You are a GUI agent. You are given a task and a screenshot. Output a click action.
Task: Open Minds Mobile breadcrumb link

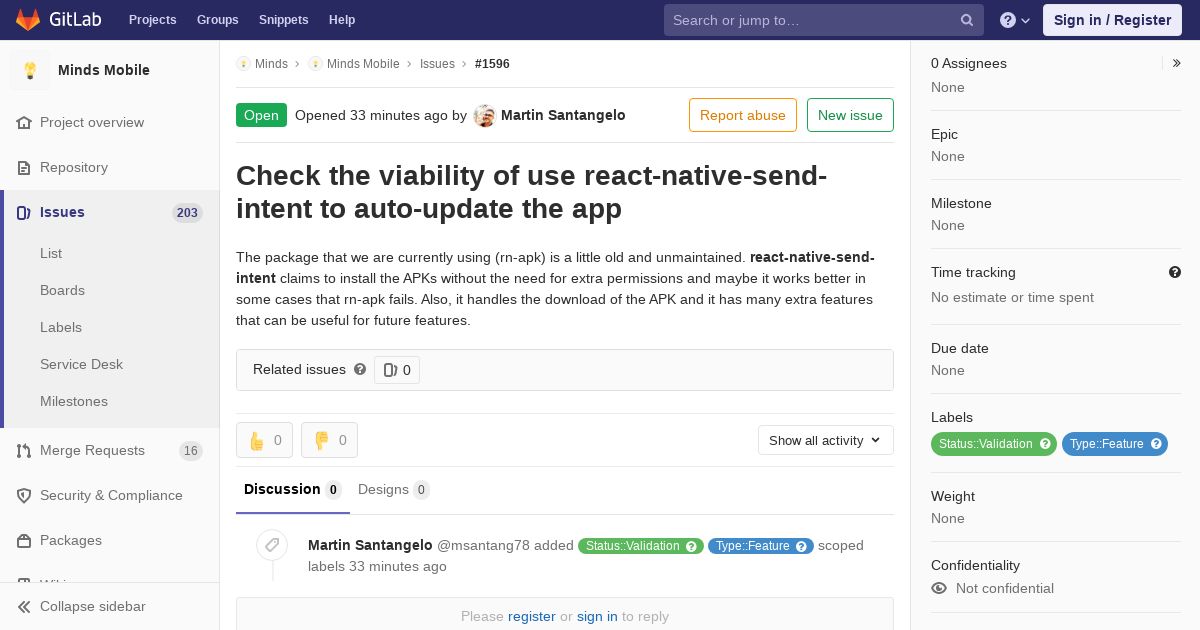(x=363, y=63)
